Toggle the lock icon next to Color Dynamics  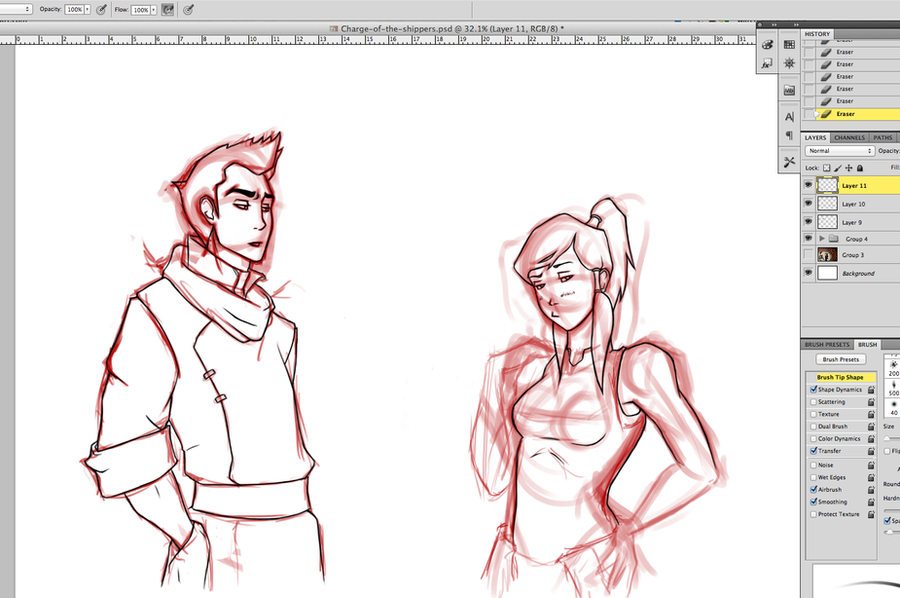coord(871,438)
